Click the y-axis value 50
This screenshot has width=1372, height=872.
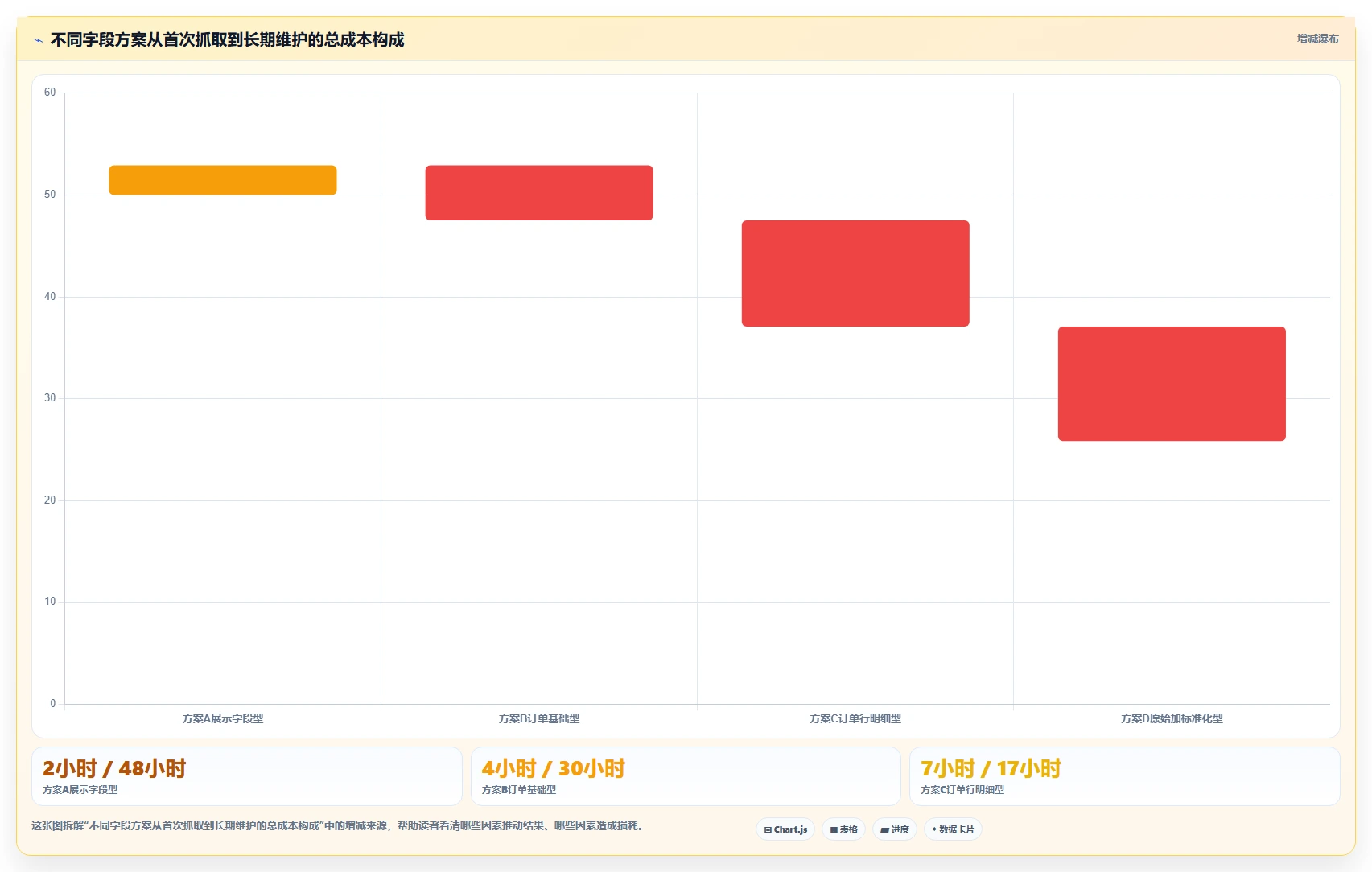(x=50, y=195)
